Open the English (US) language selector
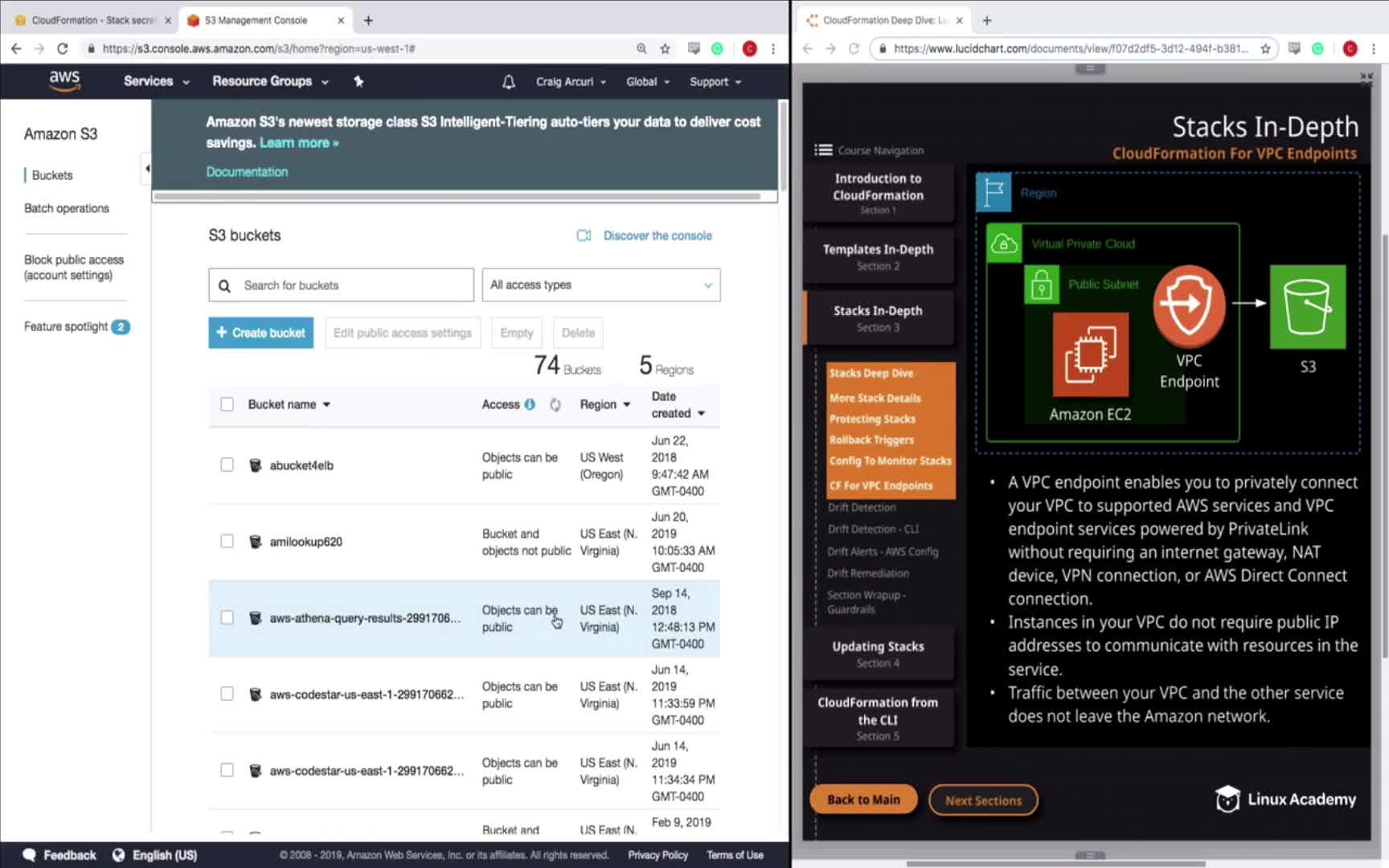This screenshot has height=868, width=1389. pos(155,854)
